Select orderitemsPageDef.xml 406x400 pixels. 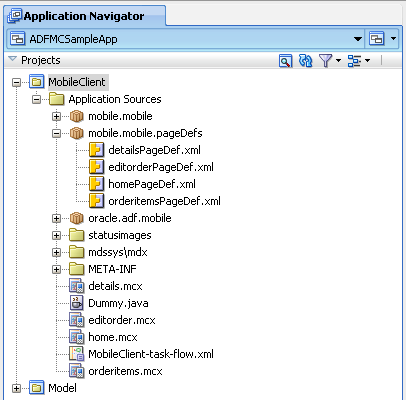click(164, 201)
